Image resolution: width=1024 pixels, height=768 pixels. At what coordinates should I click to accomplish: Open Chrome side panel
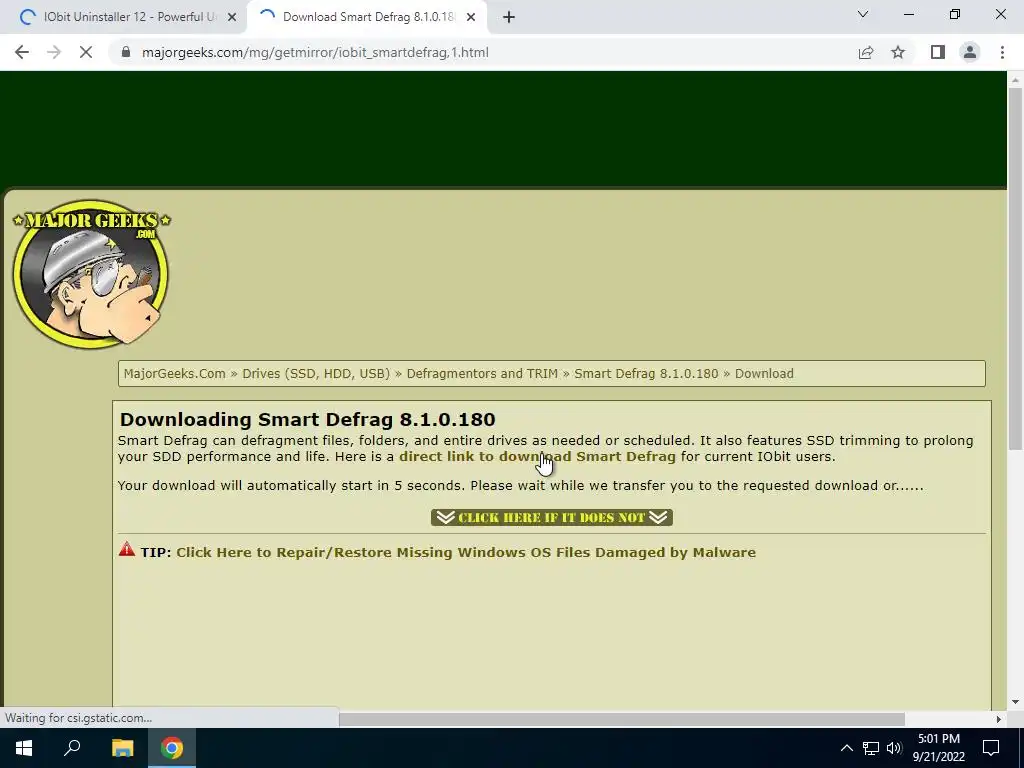click(938, 52)
